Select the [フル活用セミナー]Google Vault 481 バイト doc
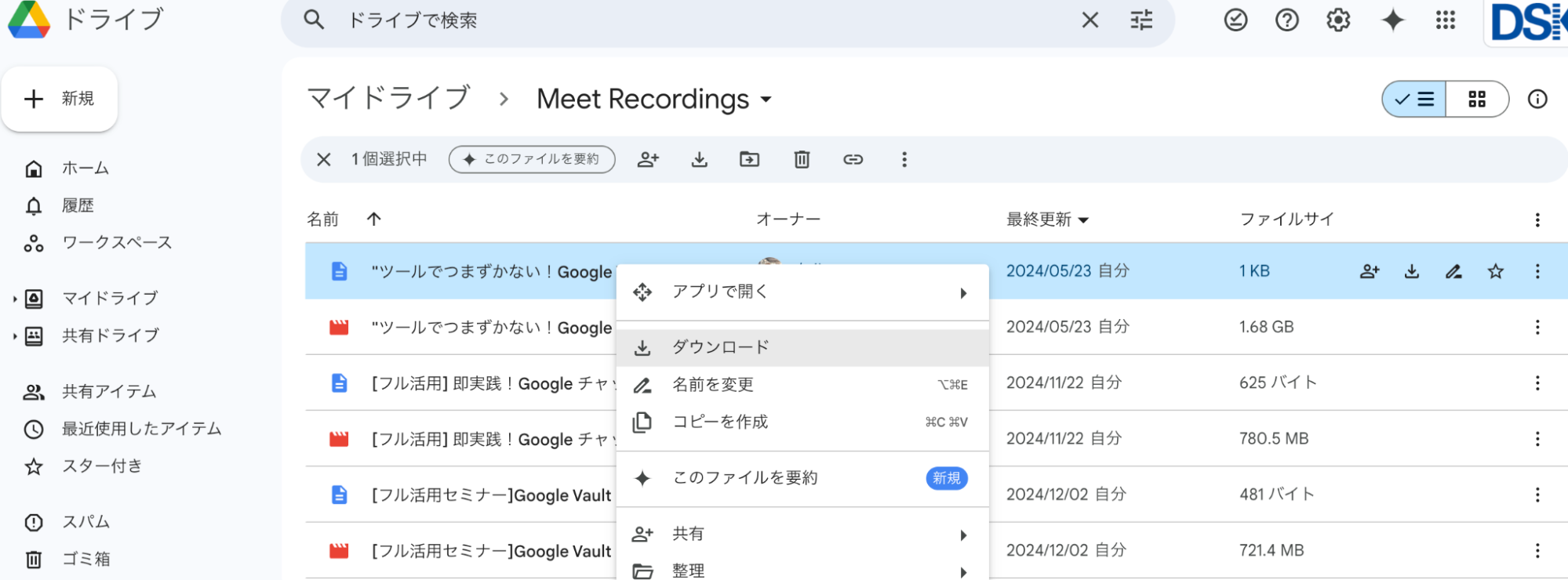The width and height of the screenshot is (1568, 580). [x=937, y=495]
